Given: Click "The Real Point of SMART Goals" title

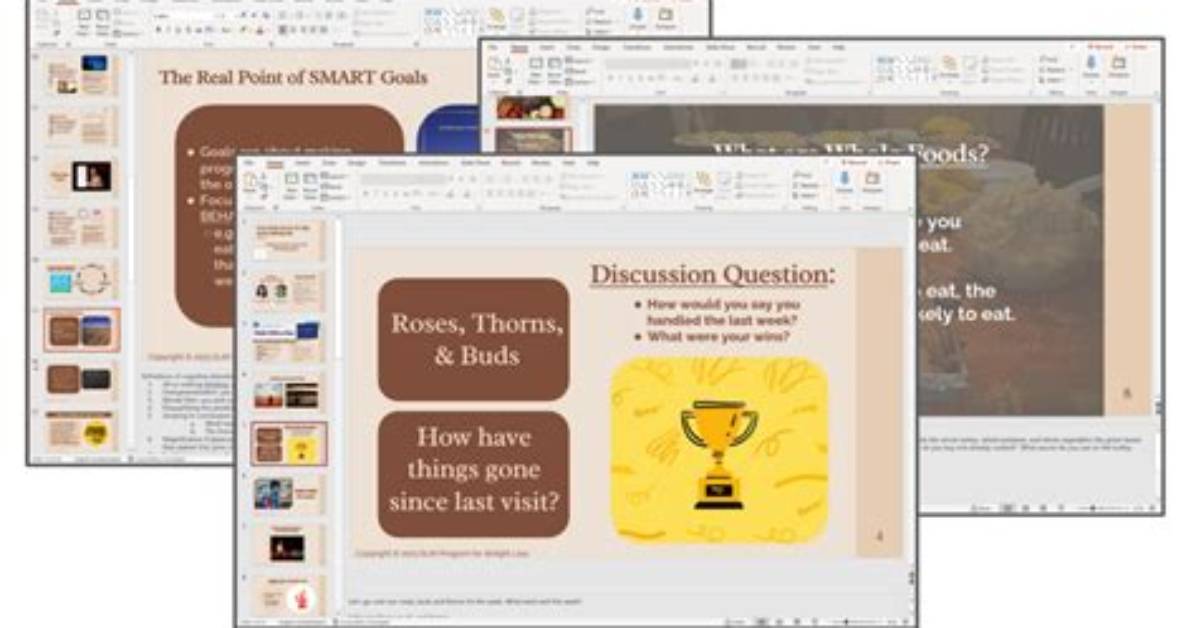Looking at the screenshot, I should coord(293,77).
